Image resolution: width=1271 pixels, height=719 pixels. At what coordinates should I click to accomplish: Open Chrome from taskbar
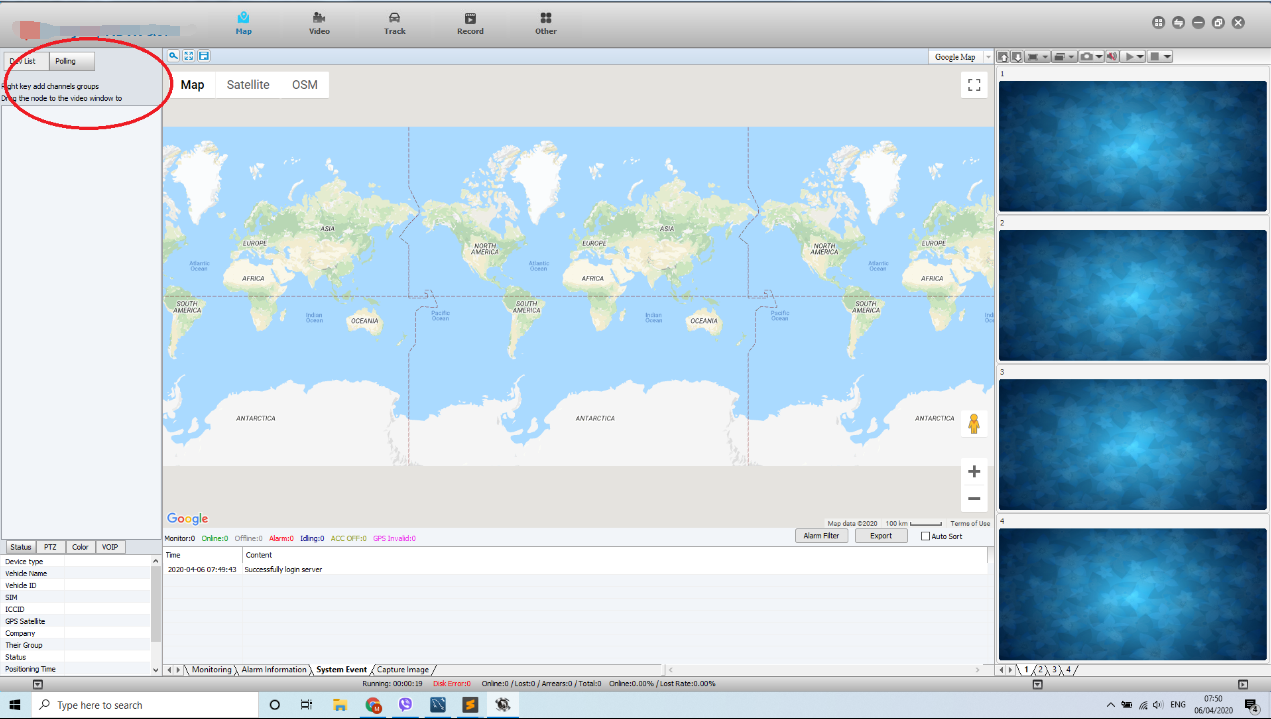[x=373, y=705]
